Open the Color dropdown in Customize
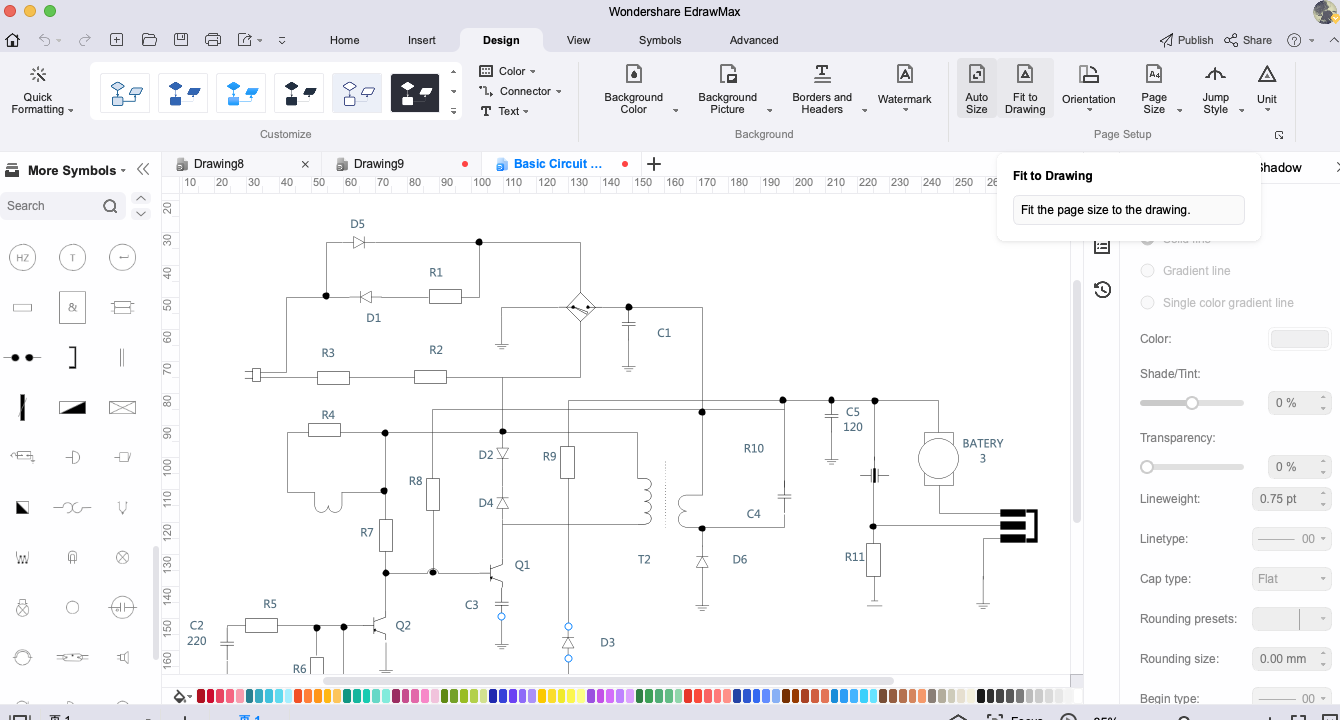1340x720 pixels. (x=507, y=71)
